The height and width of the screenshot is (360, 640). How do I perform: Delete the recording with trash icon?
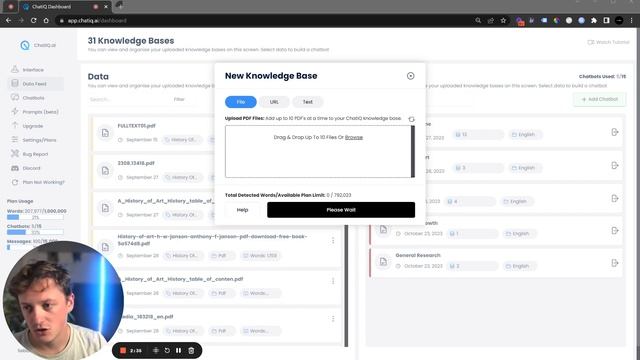click(x=191, y=351)
